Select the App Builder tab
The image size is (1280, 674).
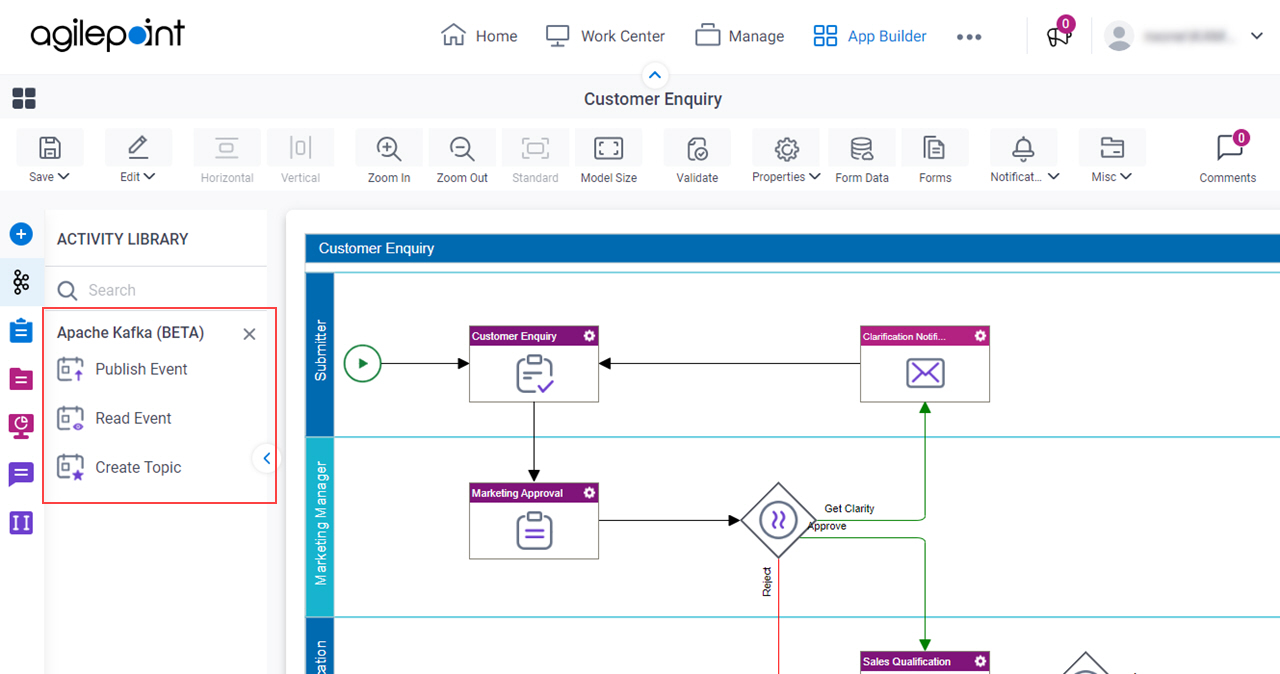click(x=870, y=36)
